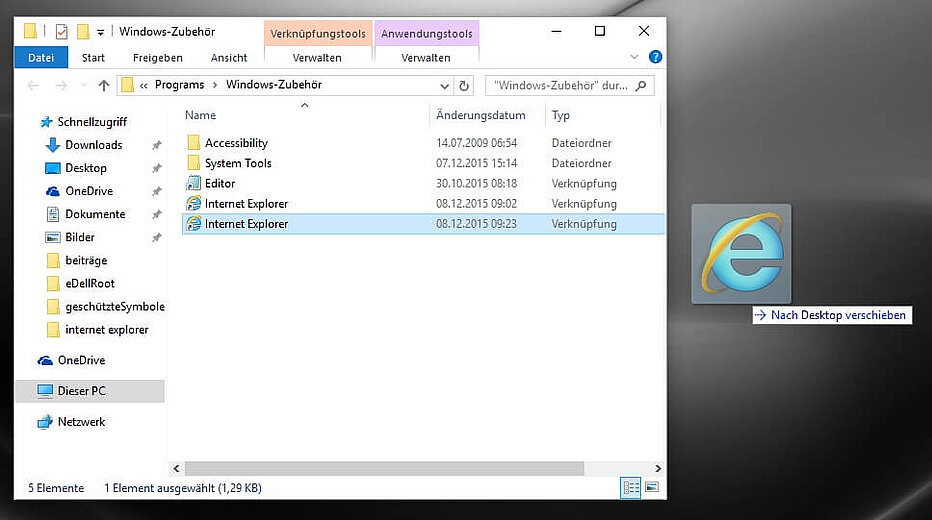Screen dimensions: 932x520
Task: Select Dieser PC in navigation pane
Action: coord(89,391)
